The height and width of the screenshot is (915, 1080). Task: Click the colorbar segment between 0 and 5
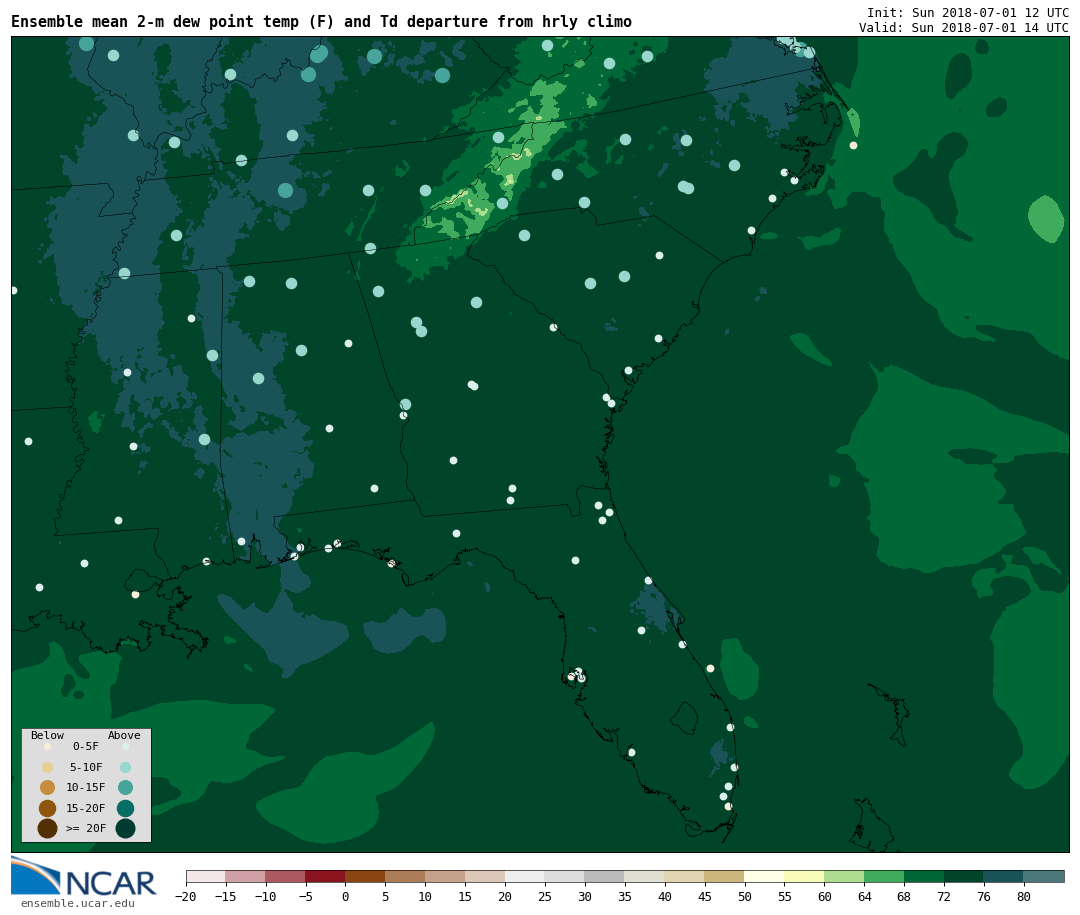[x=365, y=876]
